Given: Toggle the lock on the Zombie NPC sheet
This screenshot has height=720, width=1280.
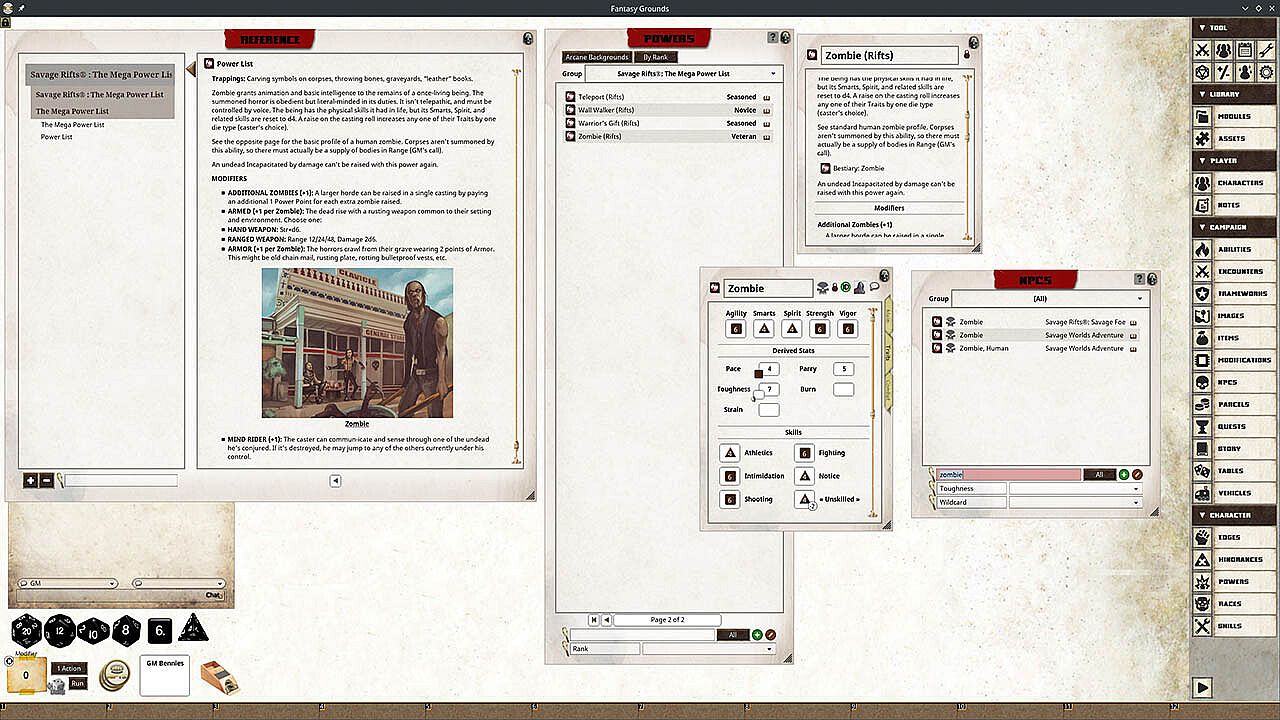Looking at the screenshot, I should [x=835, y=288].
